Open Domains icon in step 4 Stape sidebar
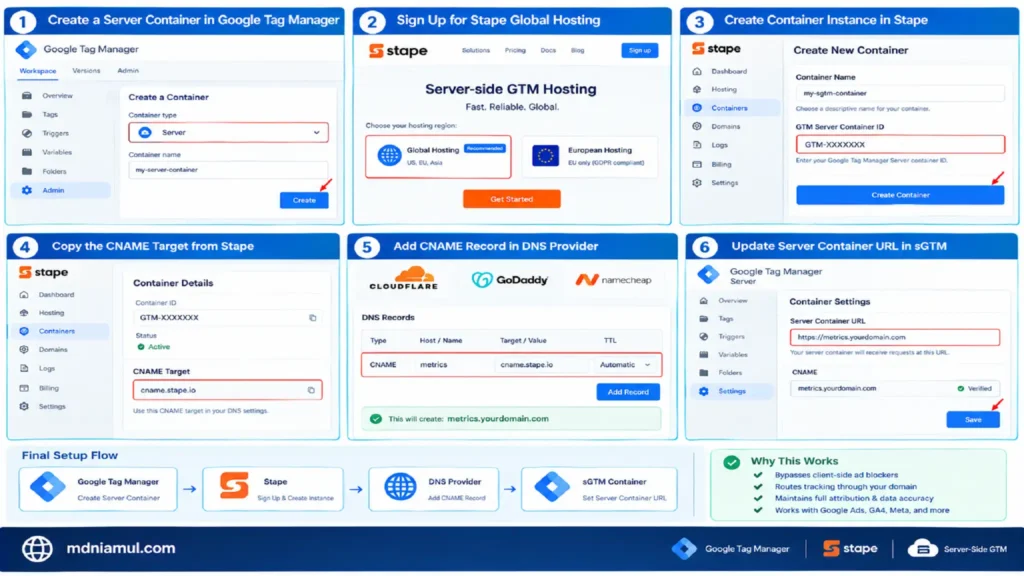1024x576 pixels. point(24,349)
